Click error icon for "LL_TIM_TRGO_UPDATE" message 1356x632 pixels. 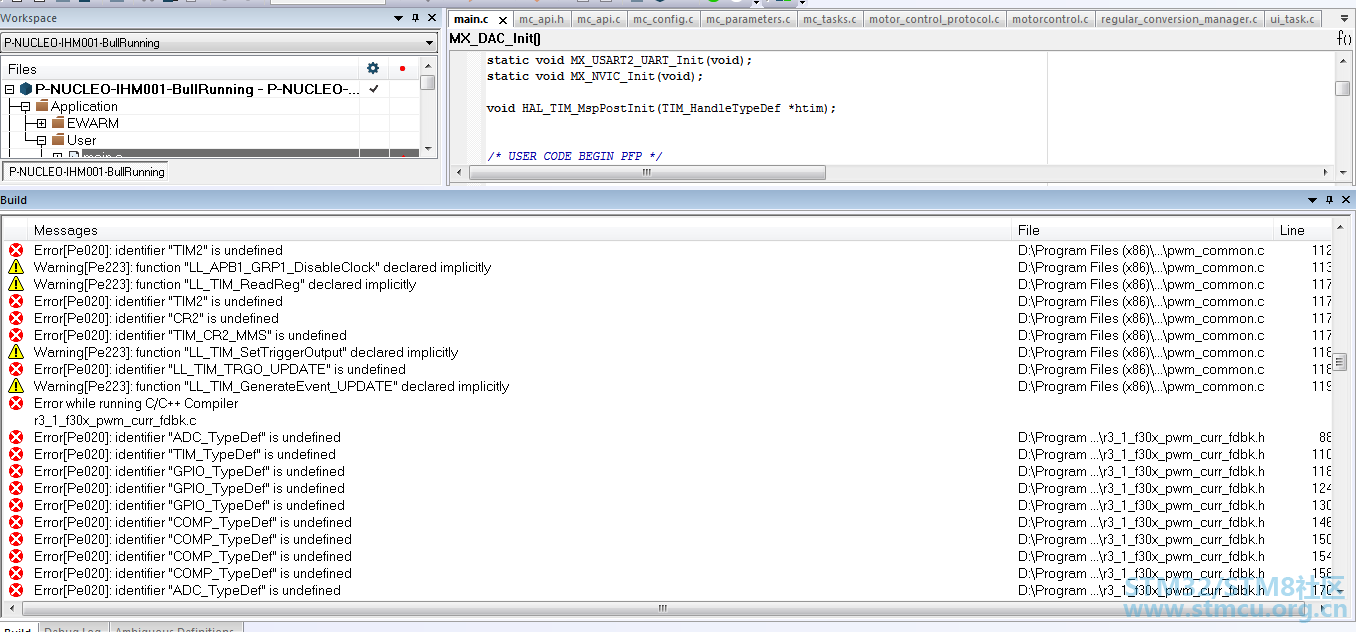(16, 369)
